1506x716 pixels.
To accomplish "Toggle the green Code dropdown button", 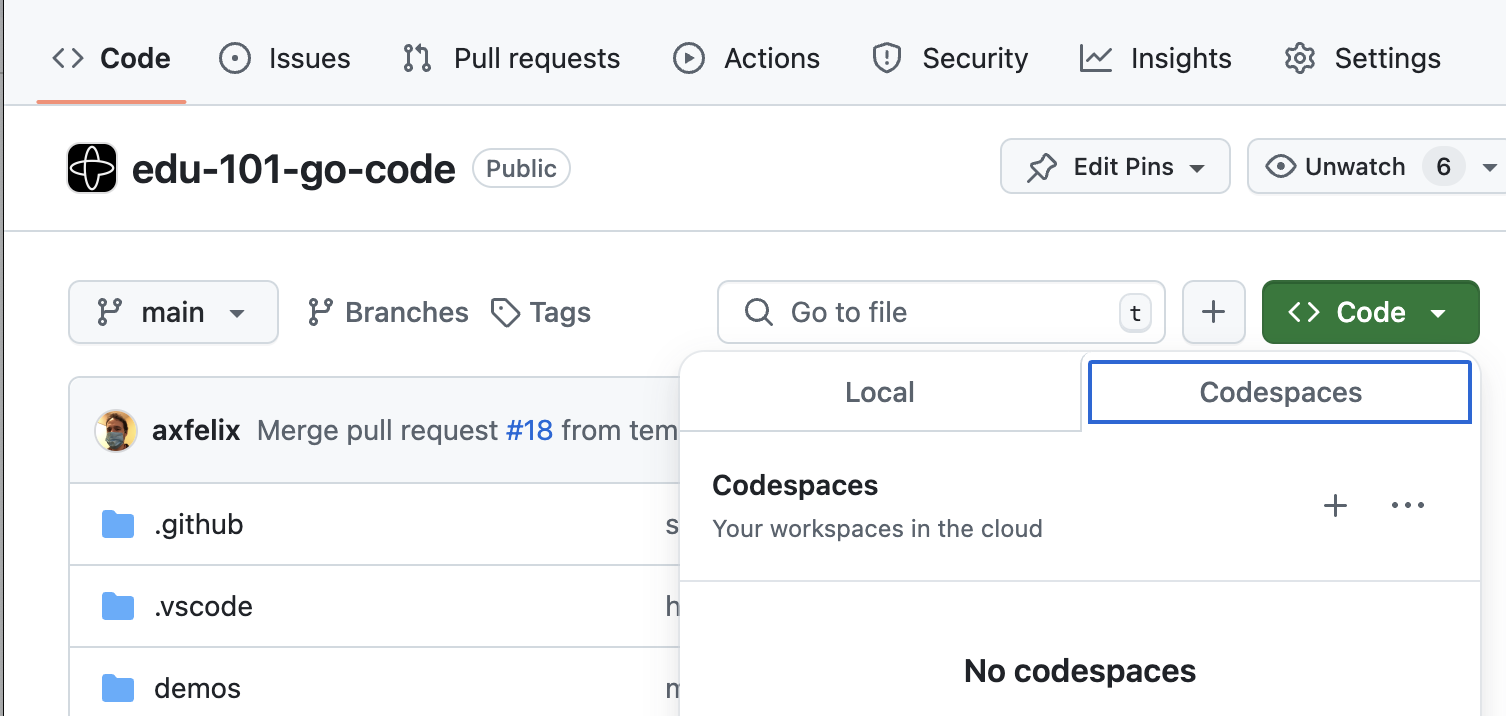I will pyautogui.click(x=1371, y=312).
